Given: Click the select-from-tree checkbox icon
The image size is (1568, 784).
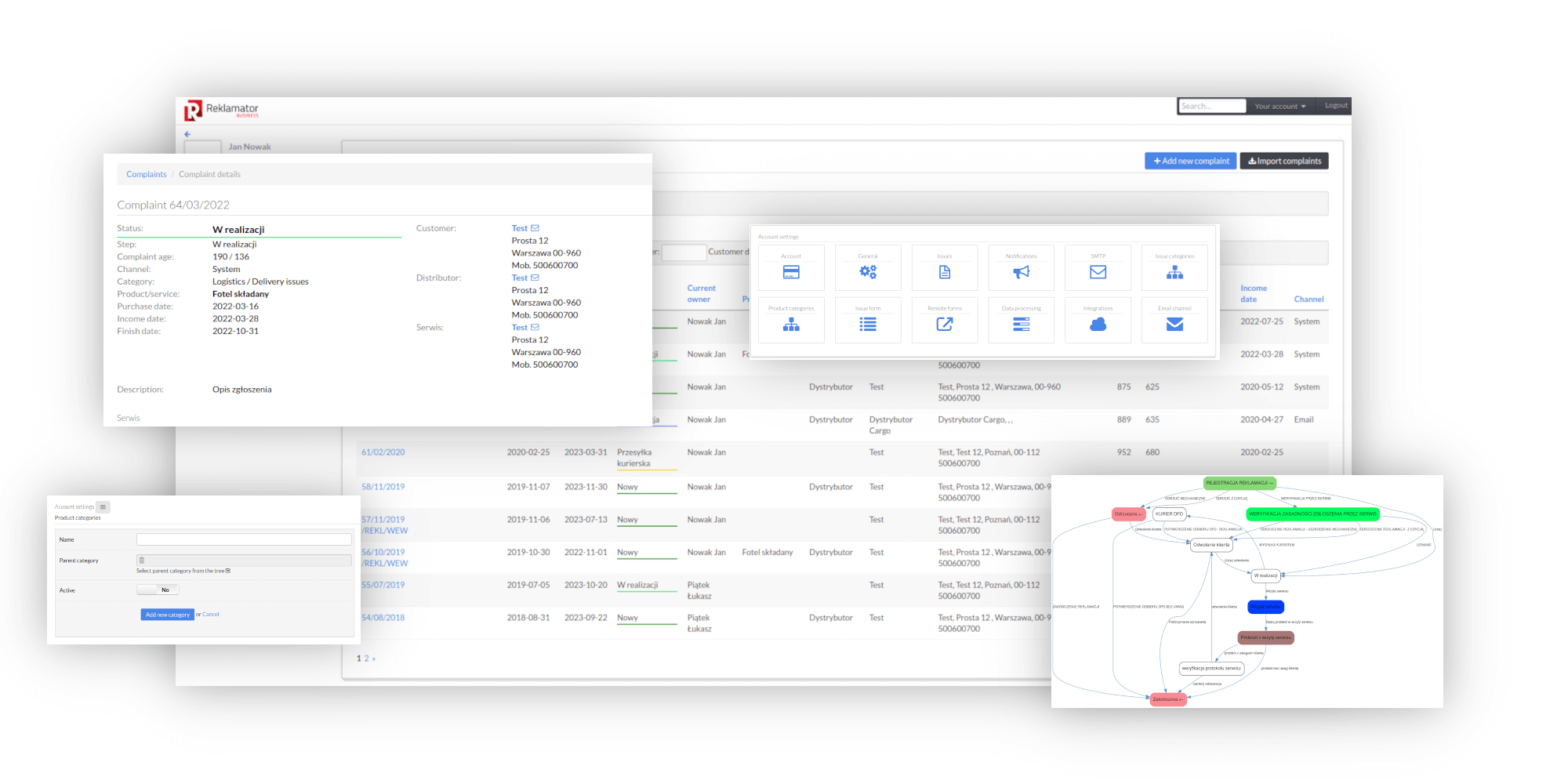Looking at the screenshot, I should pos(228,571).
